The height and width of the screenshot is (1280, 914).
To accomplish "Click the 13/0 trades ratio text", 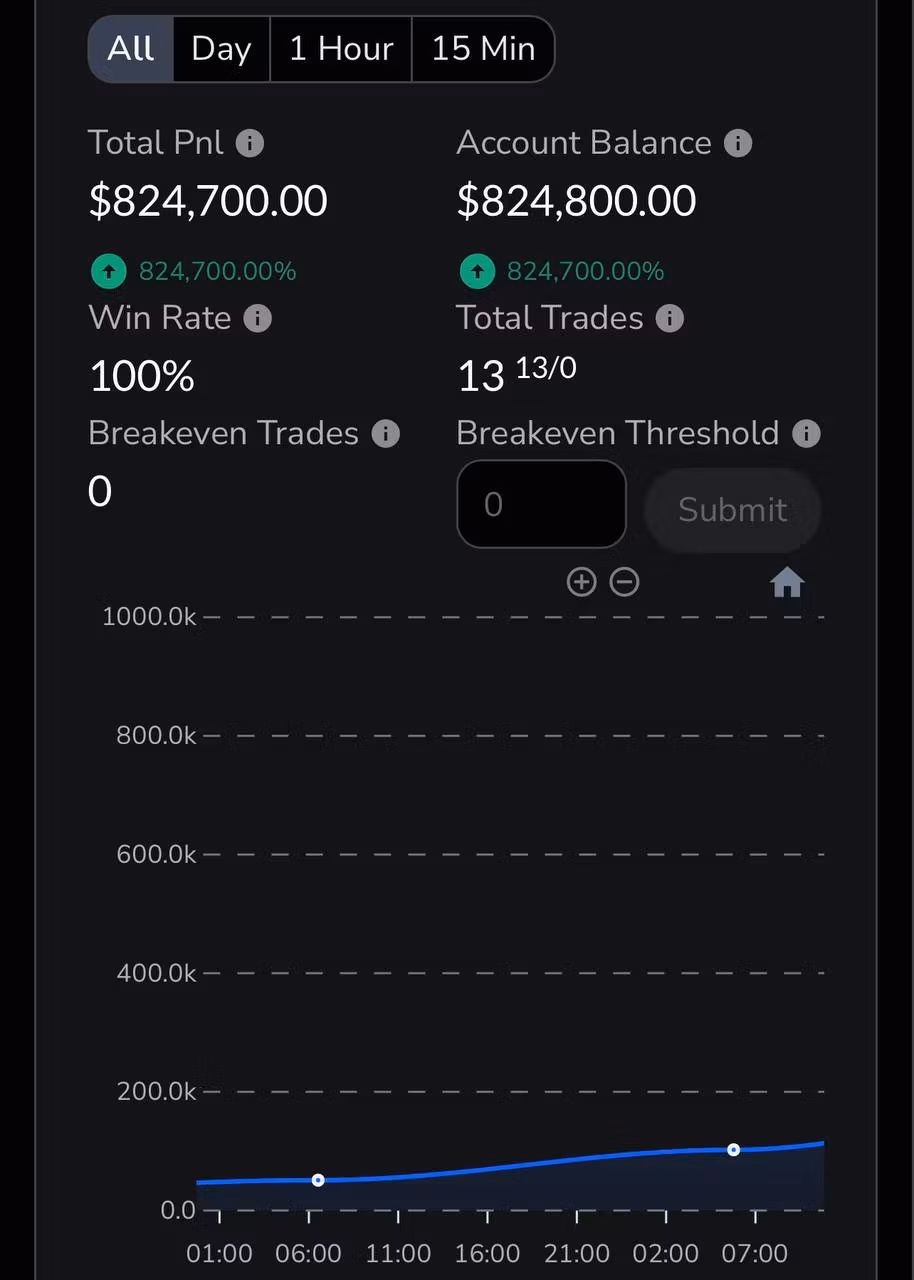I will [x=546, y=368].
